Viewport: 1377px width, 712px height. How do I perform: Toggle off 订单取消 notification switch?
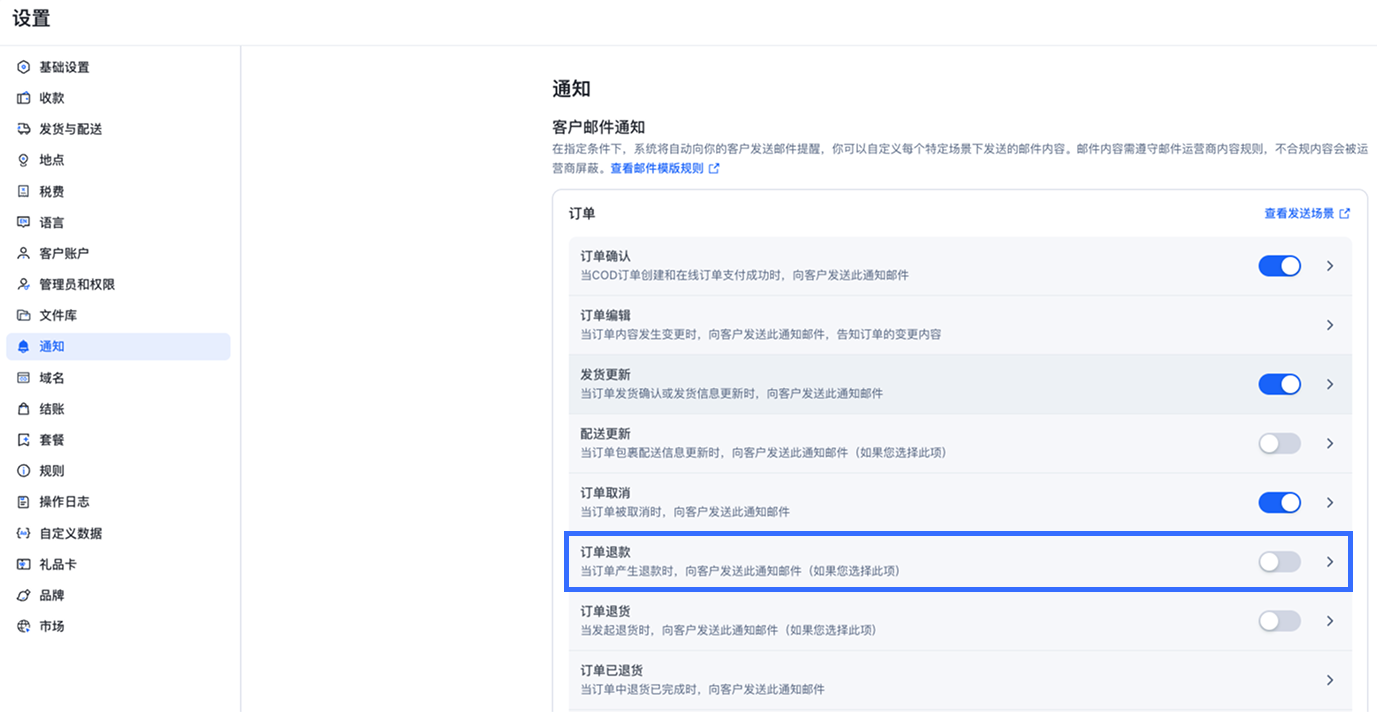click(1279, 502)
